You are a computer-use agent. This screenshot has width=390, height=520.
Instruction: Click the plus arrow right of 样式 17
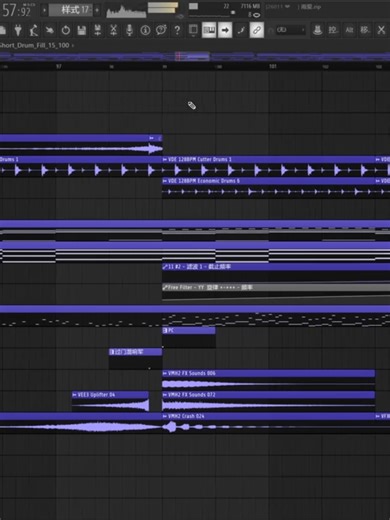click(97, 10)
